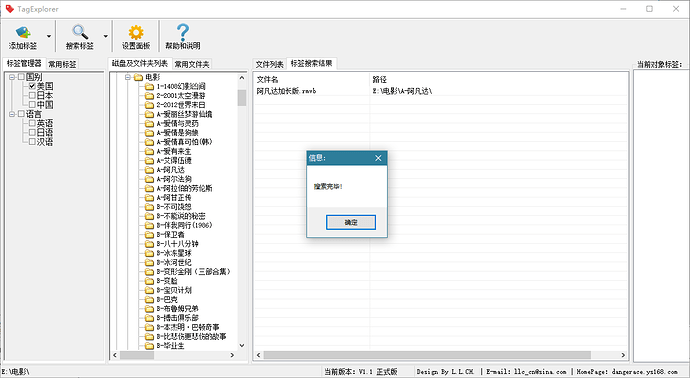Toggle the 国别 parent checkbox
Screen dimensions: 690x378
click(21, 77)
